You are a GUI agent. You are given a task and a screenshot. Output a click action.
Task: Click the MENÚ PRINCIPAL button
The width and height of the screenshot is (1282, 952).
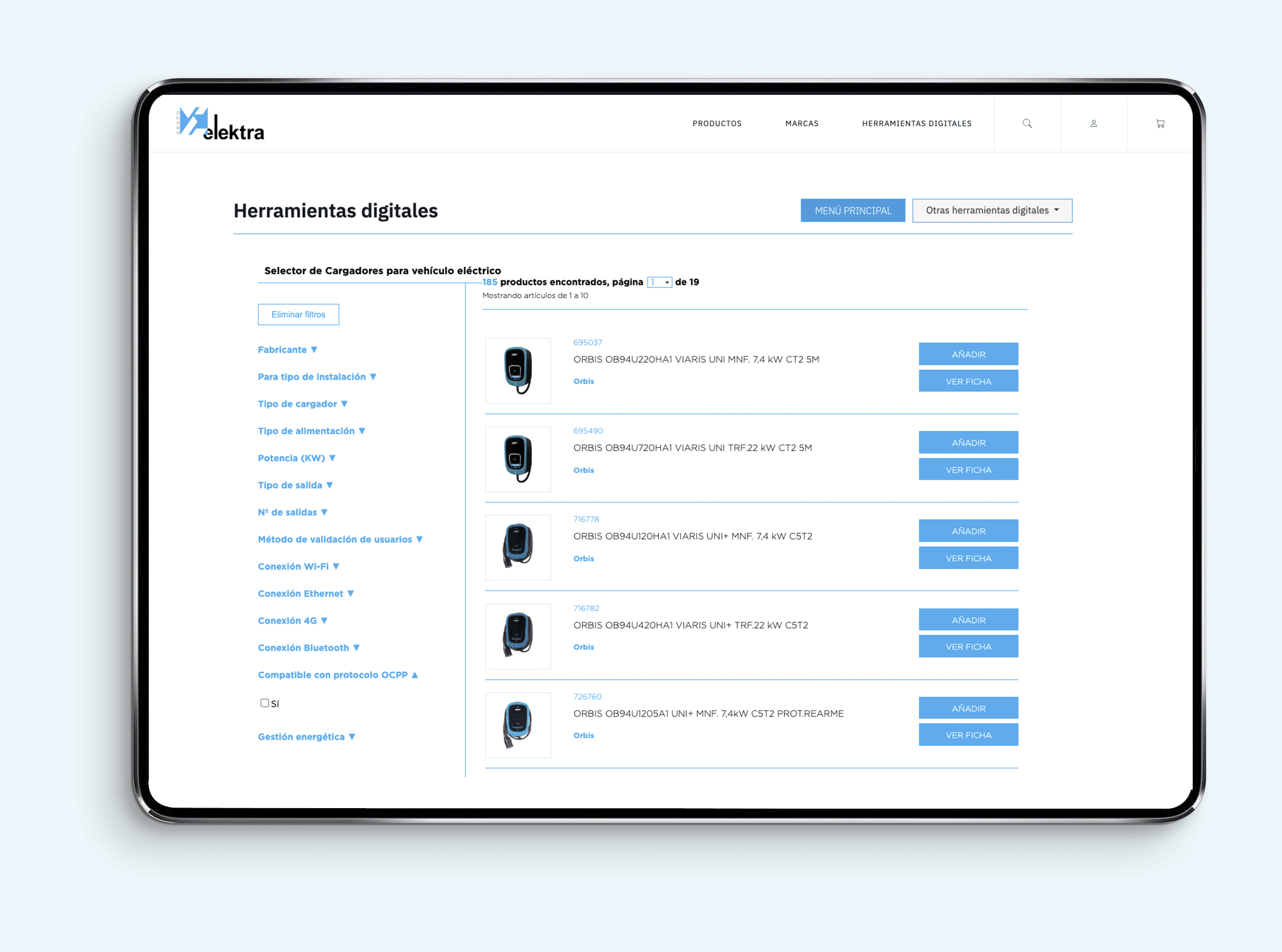coord(852,210)
